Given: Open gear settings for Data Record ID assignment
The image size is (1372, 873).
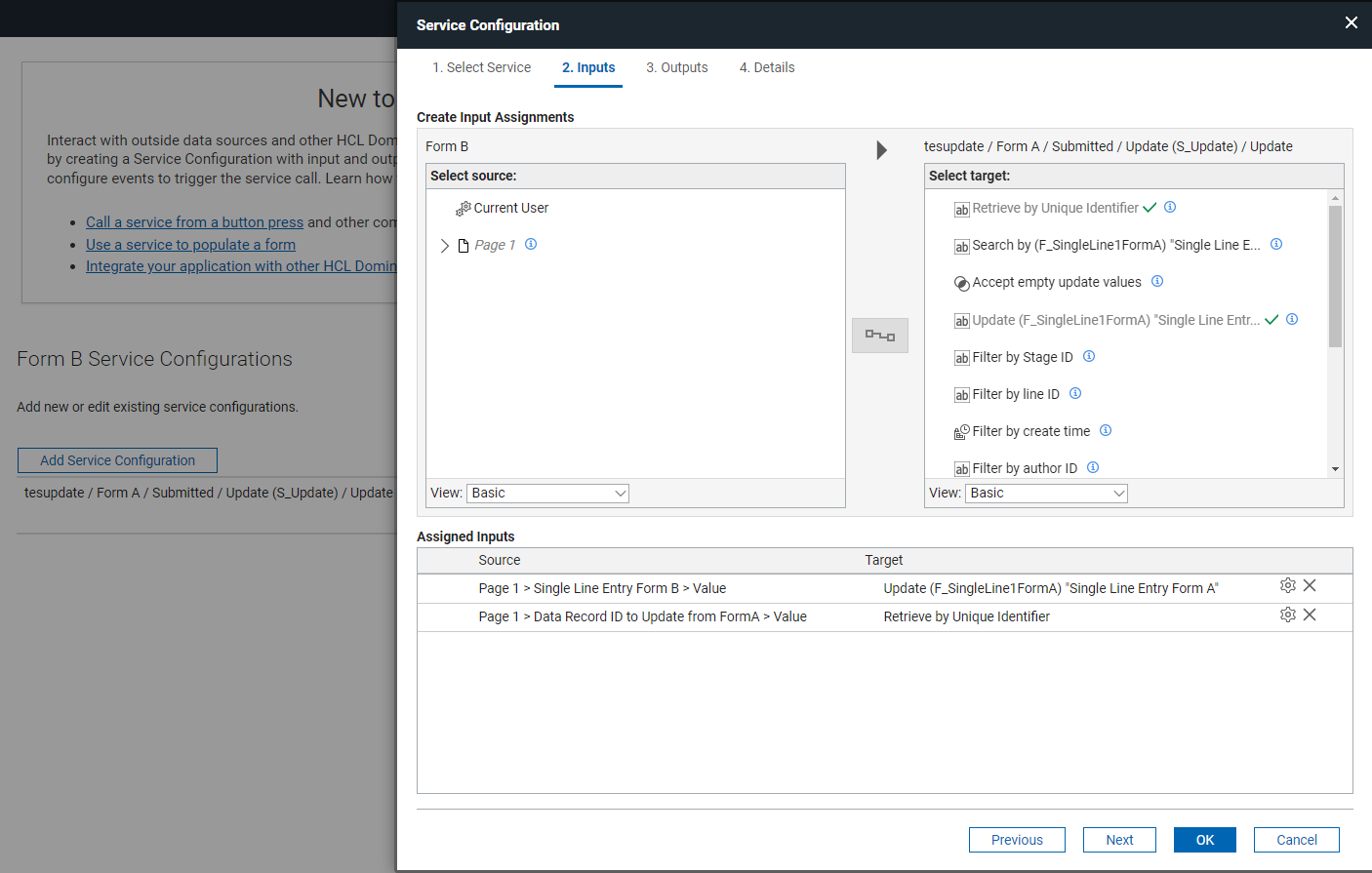Looking at the screenshot, I should [x=1288, y=615].
